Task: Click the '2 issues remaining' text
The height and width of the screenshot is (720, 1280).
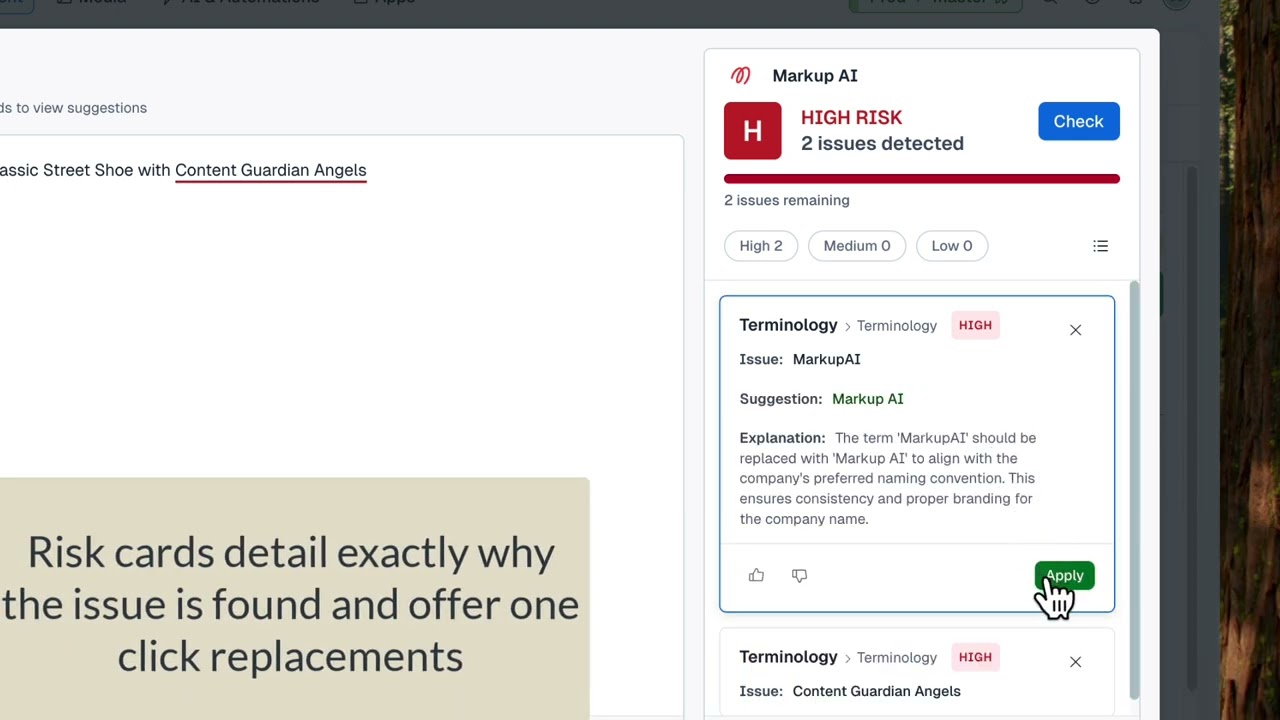Action: coord(787,200)
